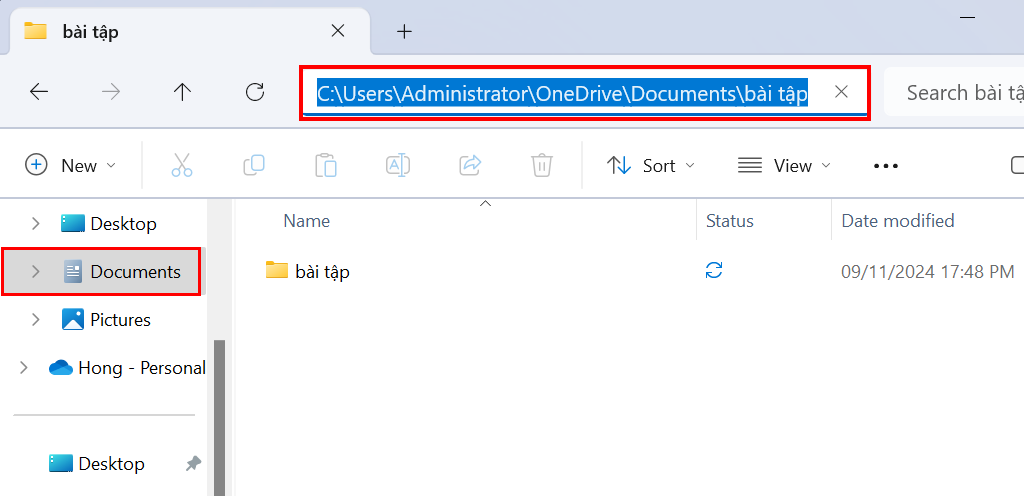
Task: Expand the Pictures tree node
Action: click(x=36, y=320)
